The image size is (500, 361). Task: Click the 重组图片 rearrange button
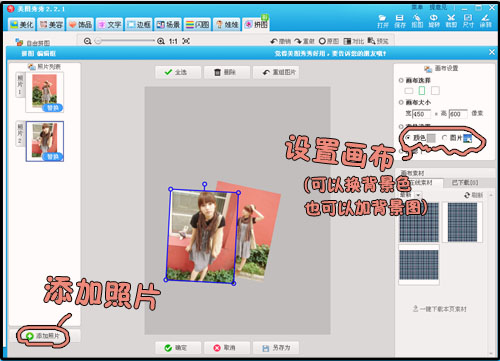(x=276, y=72)
